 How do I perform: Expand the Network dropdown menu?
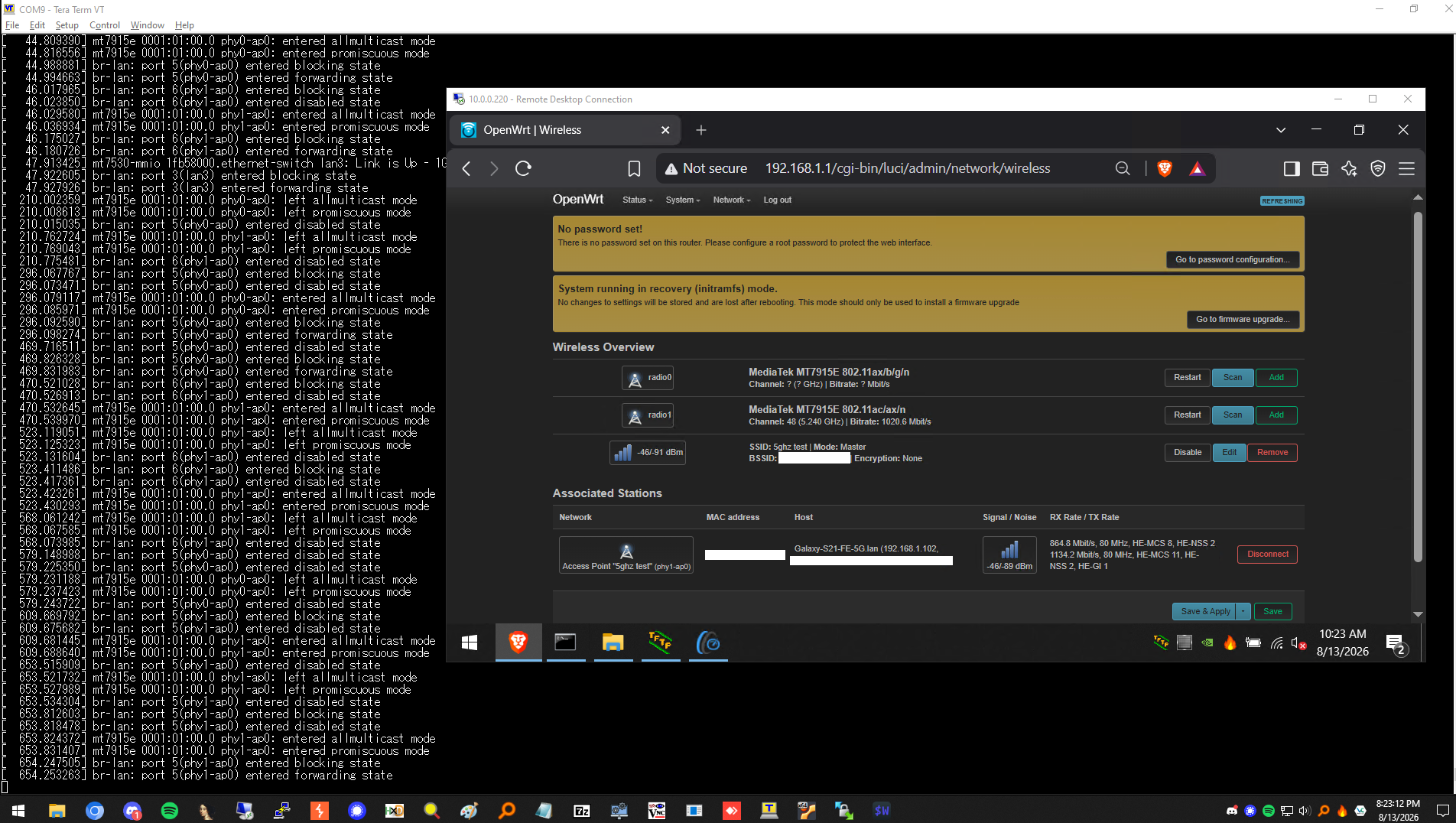732,200
